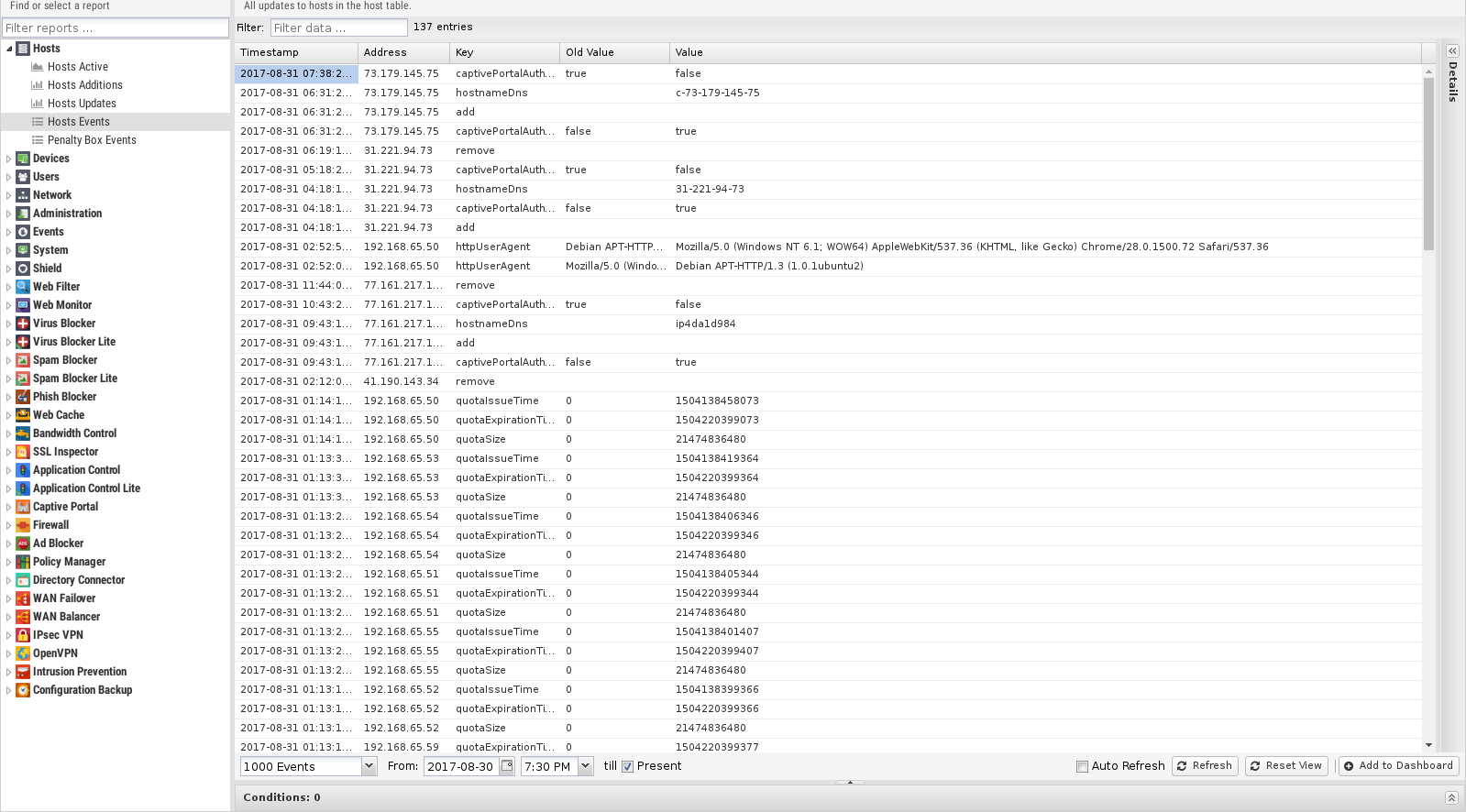Click the Virus Blocker icon

[23, 324]
